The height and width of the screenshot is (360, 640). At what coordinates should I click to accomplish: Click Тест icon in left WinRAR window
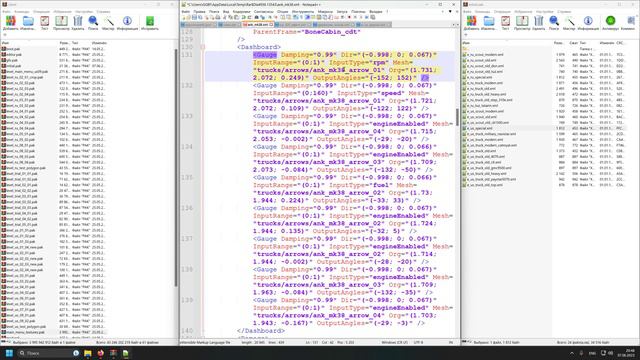click(44, 23)
